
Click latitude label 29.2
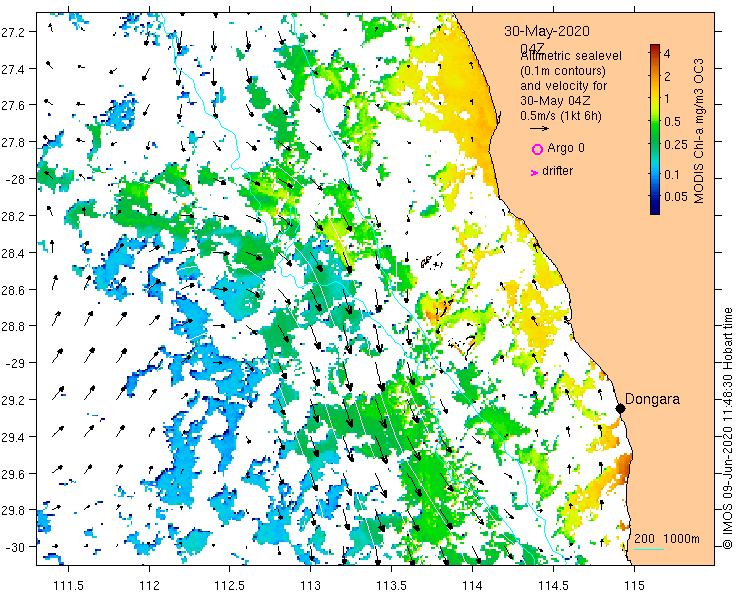point(12,400)
